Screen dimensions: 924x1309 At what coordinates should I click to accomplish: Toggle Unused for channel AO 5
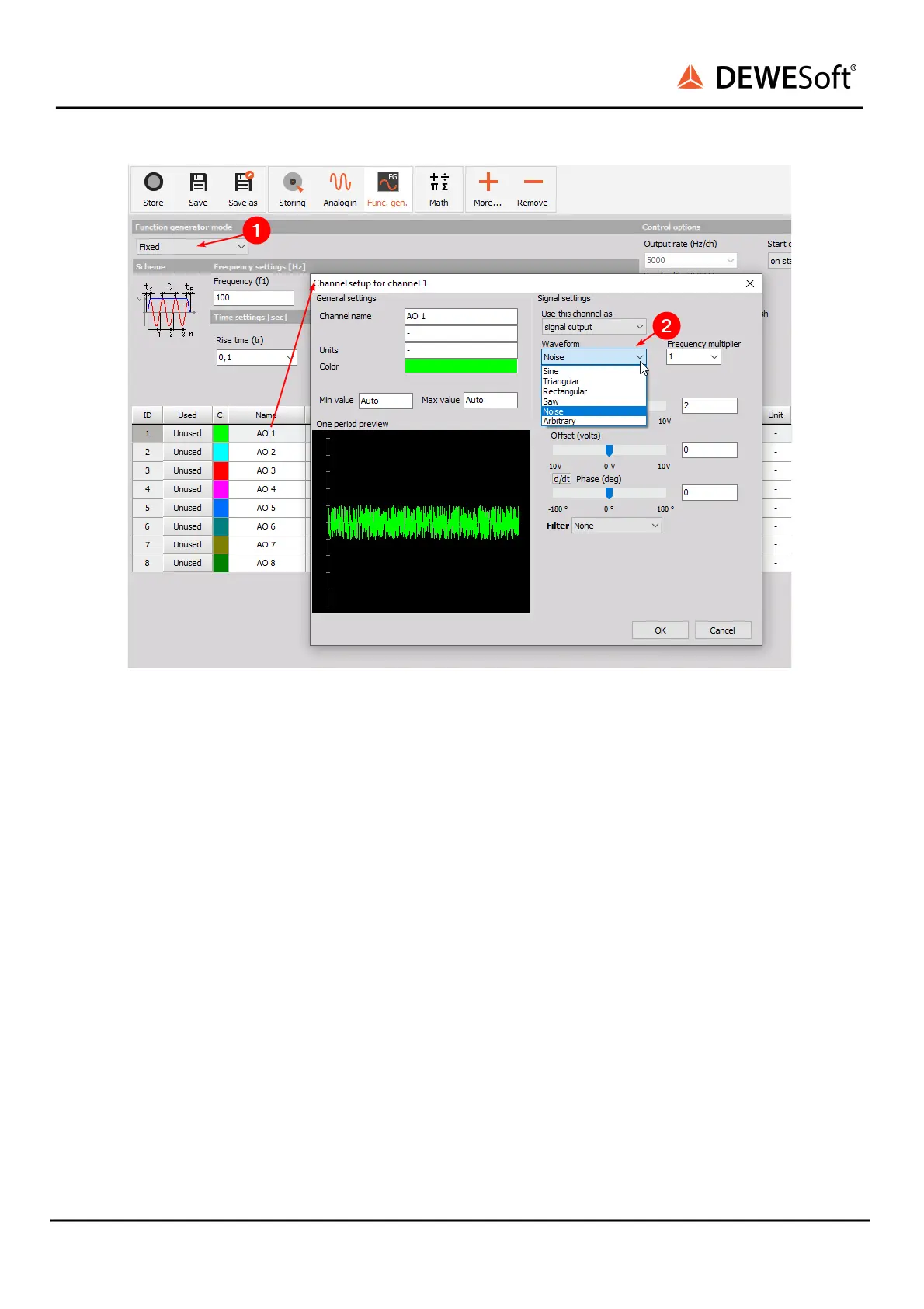pyautogui.click(x=187, y=508)
